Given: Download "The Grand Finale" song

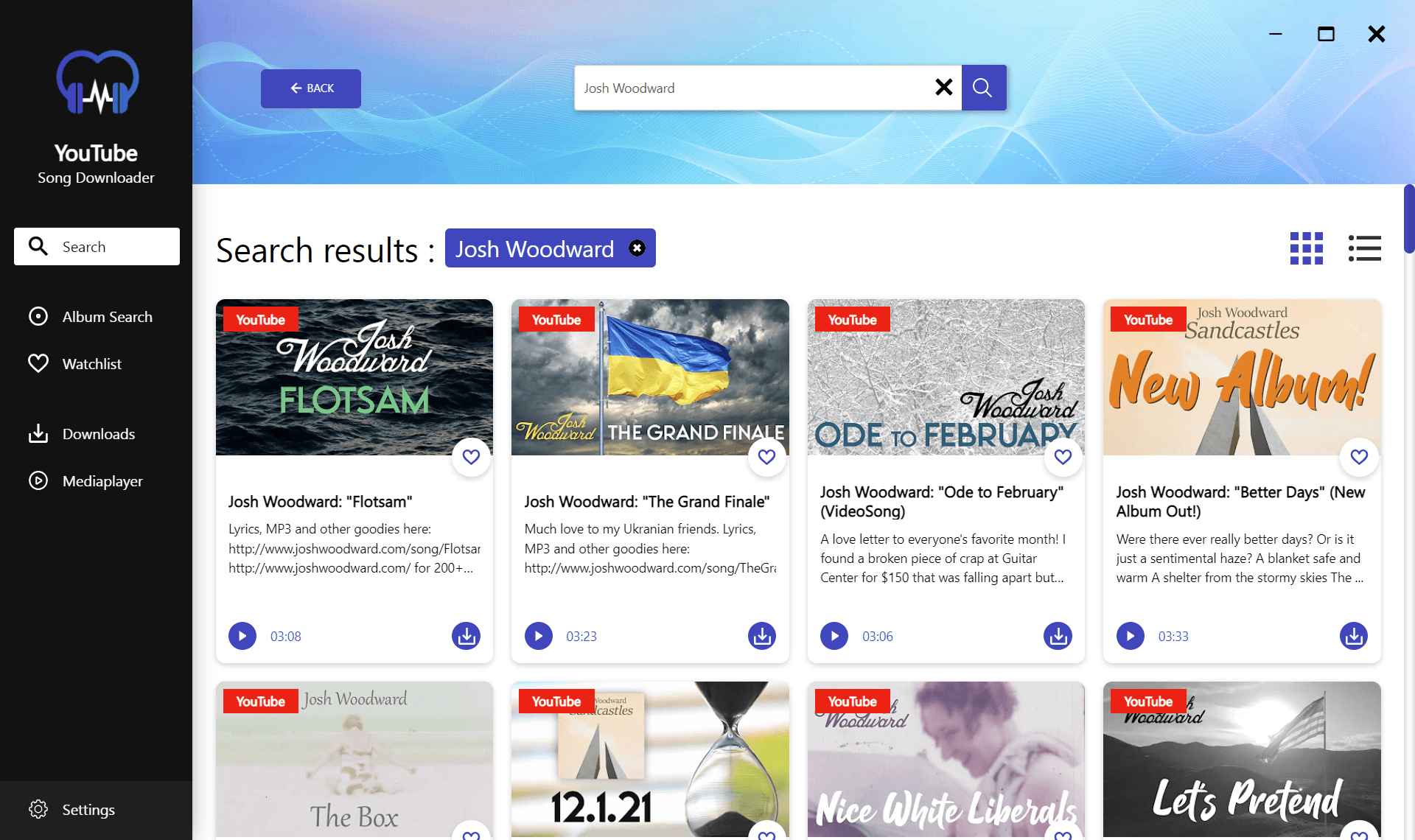Looking at the screenshot, I should click(x=762, y=636).
